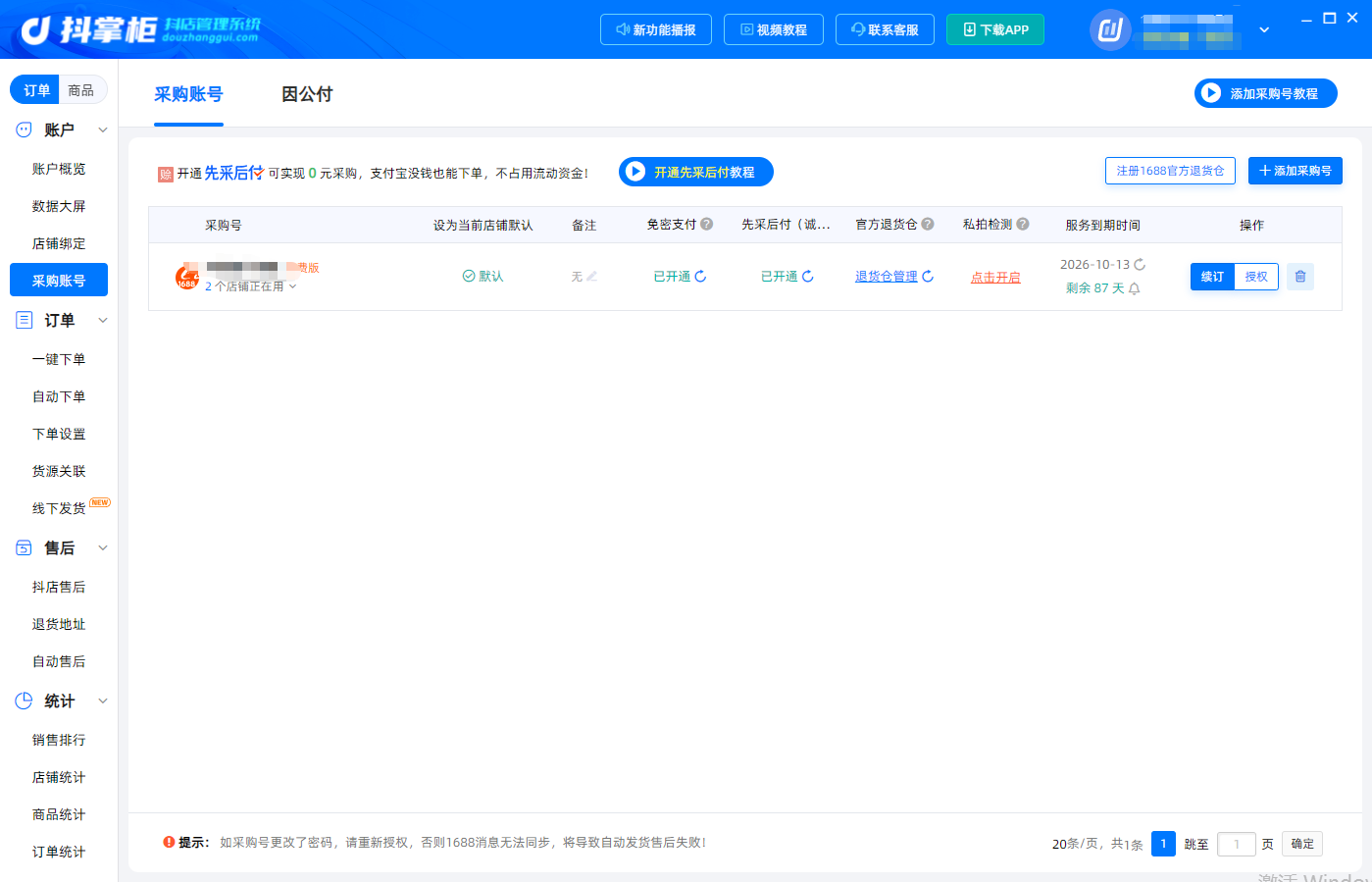Refresh the 免密支付 status
Screen dimensions: 1372x882
(700, 277)
